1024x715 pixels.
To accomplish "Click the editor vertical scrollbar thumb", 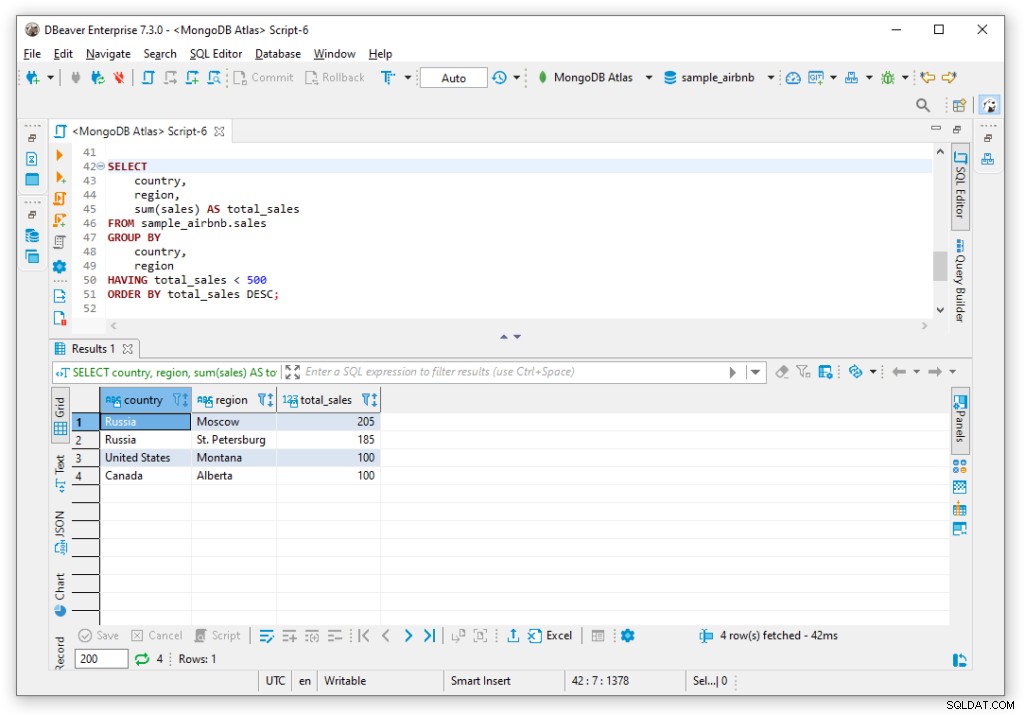I will pos(940,266).
